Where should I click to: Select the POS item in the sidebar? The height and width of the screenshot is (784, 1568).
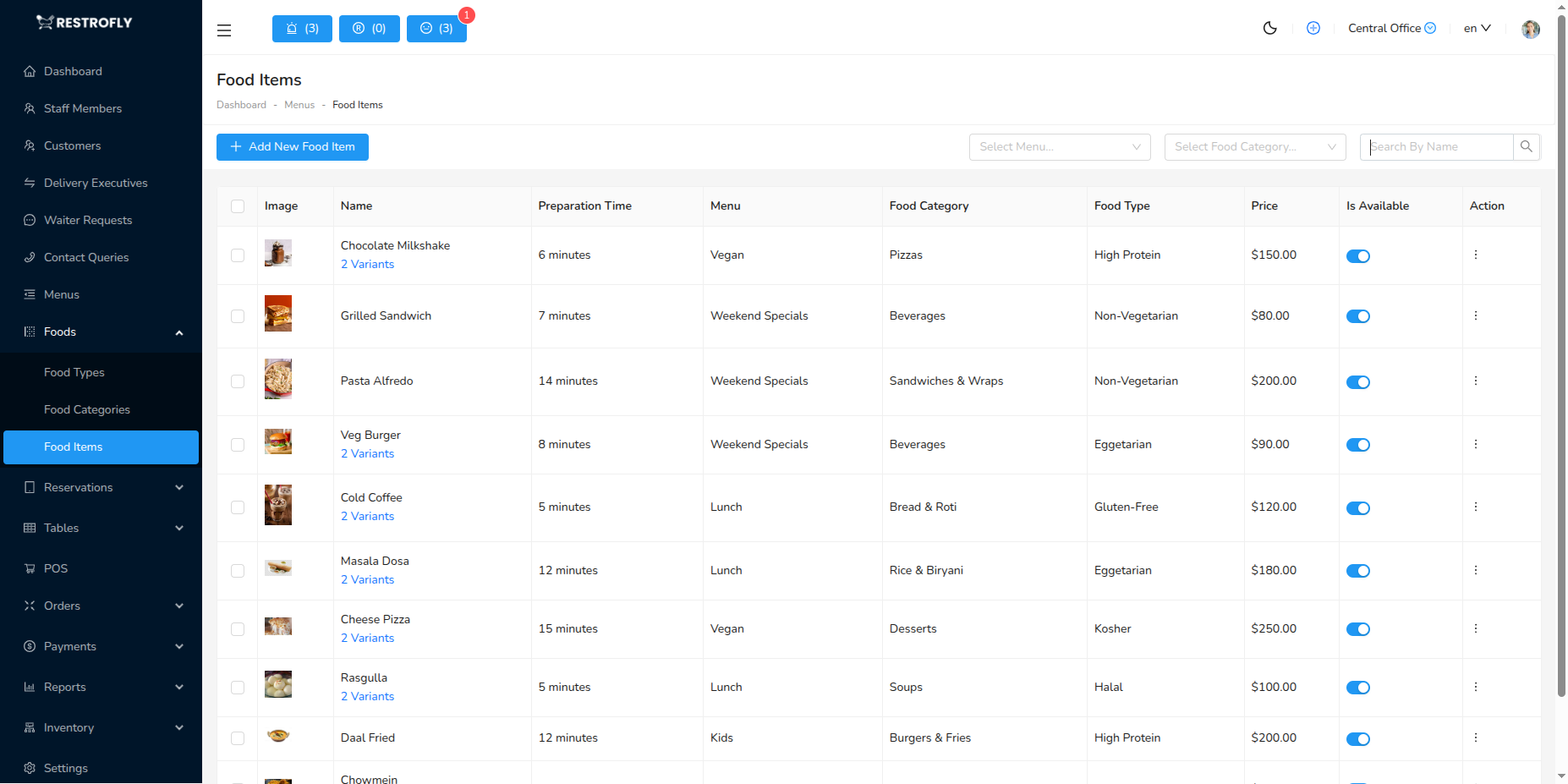(56, 568)
